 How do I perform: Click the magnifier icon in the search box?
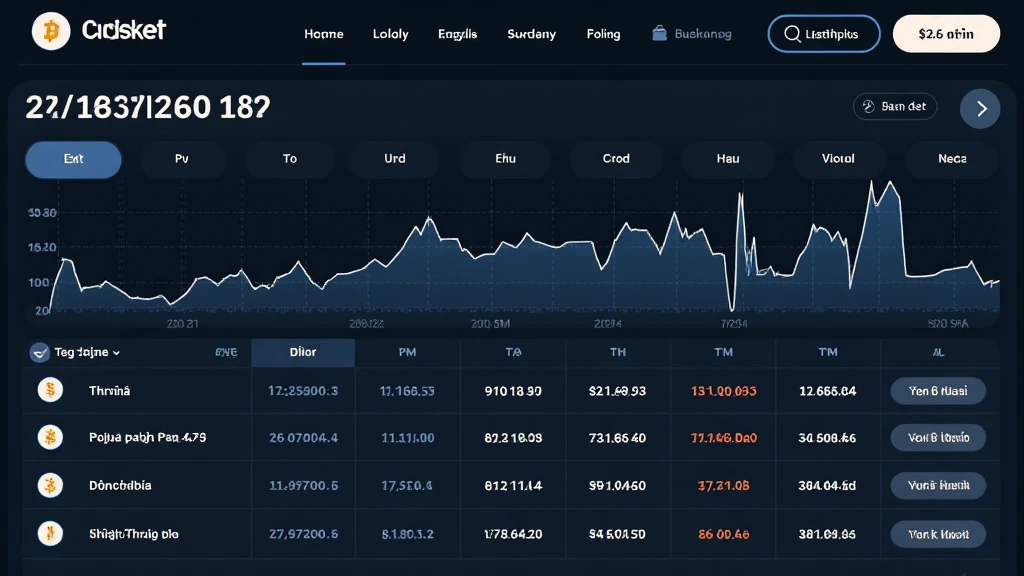coord(791,34)
